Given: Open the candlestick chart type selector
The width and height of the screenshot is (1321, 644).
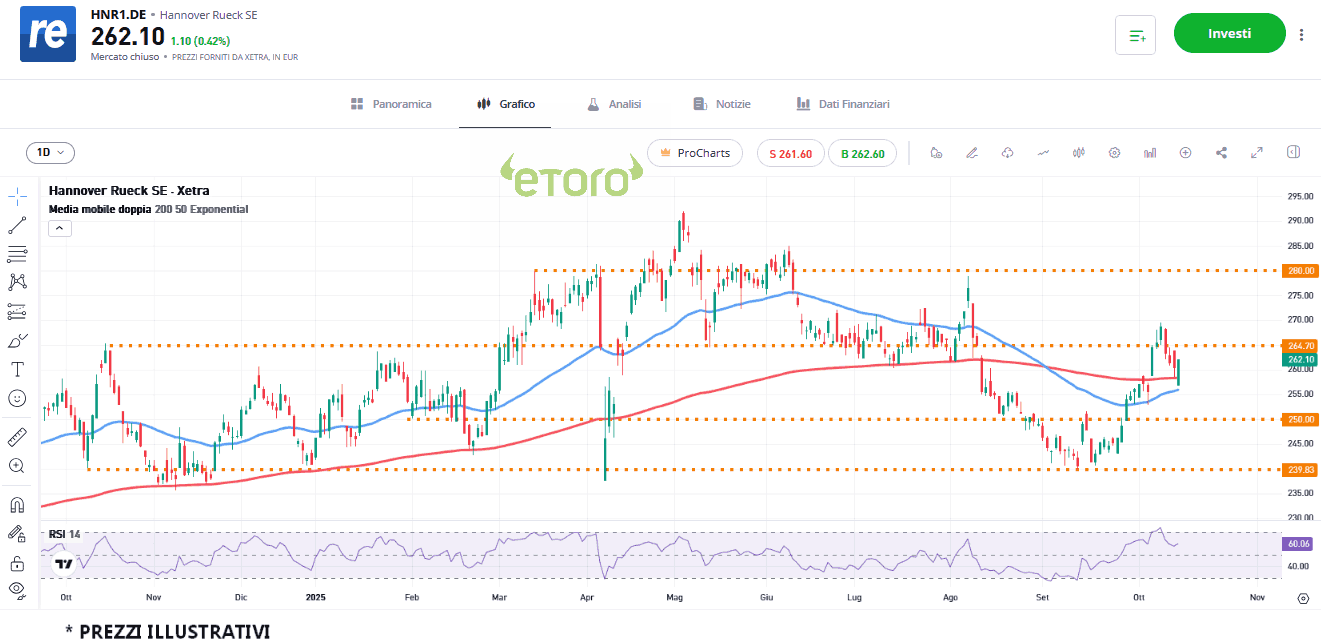Looking at the screenshot, I should pos(1078,153).
